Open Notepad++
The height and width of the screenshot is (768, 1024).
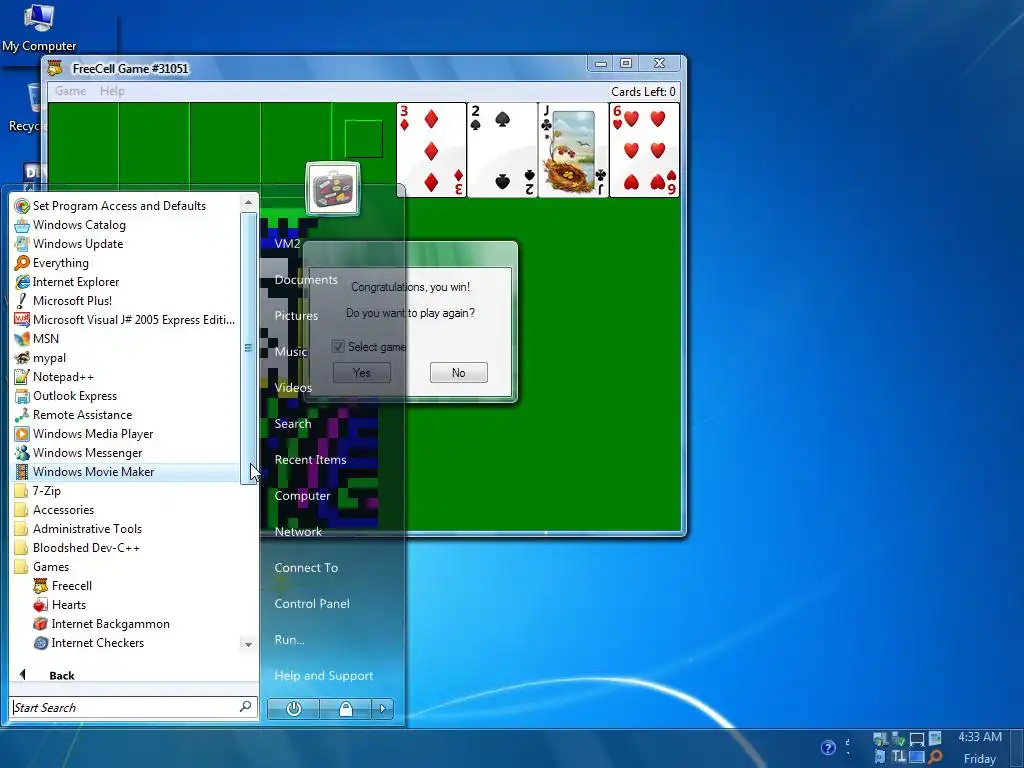coord(54,377)
